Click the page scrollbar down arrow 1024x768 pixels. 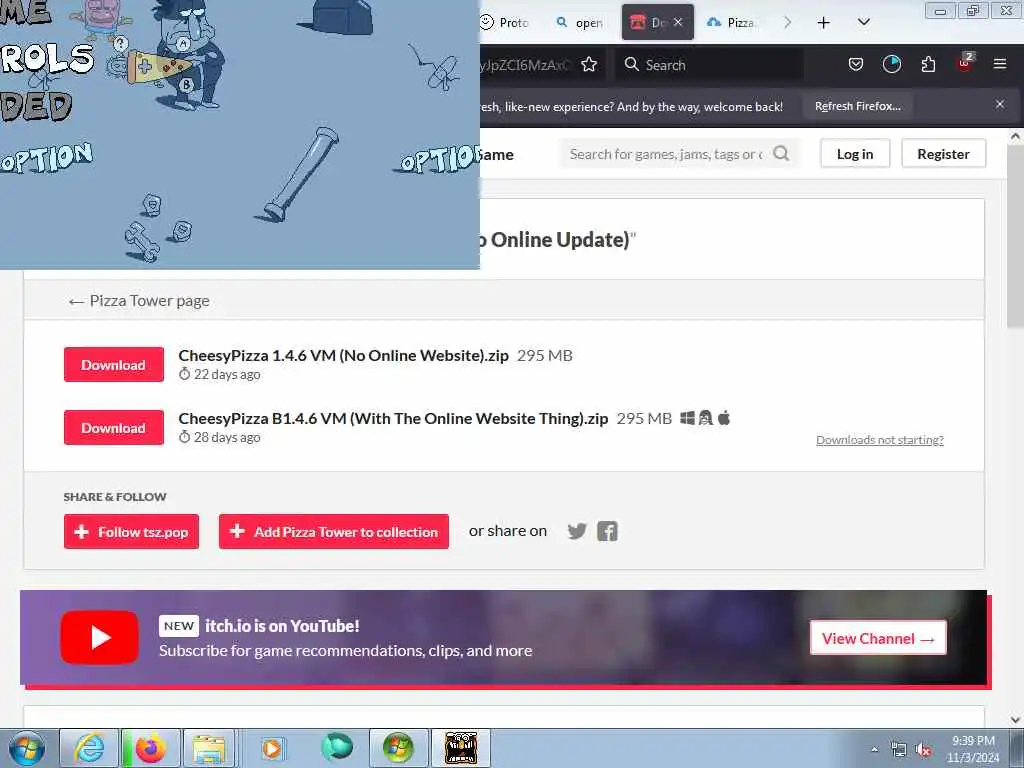(x=1015, y=720)
